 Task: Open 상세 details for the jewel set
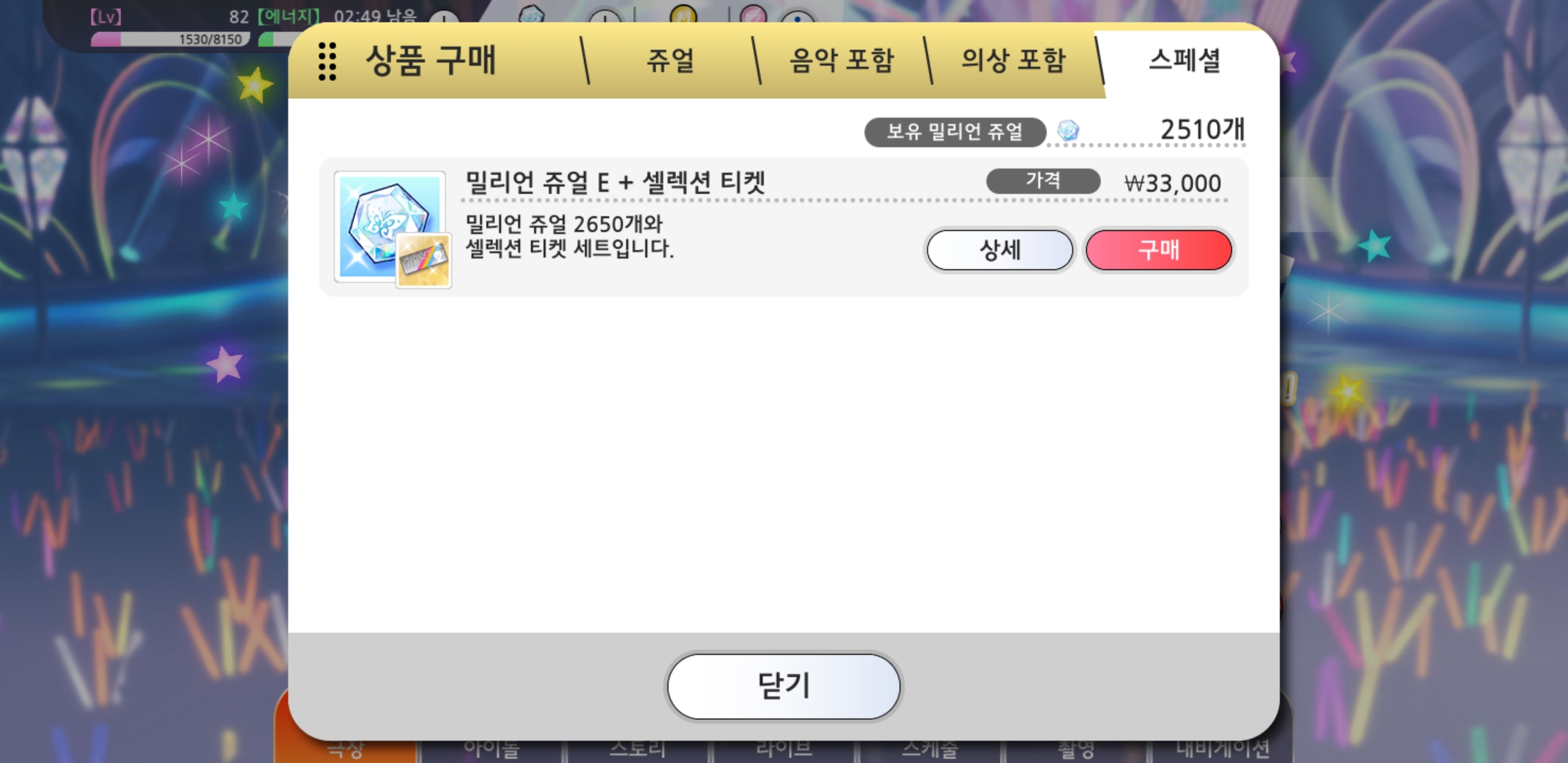(x=999, y=249)
